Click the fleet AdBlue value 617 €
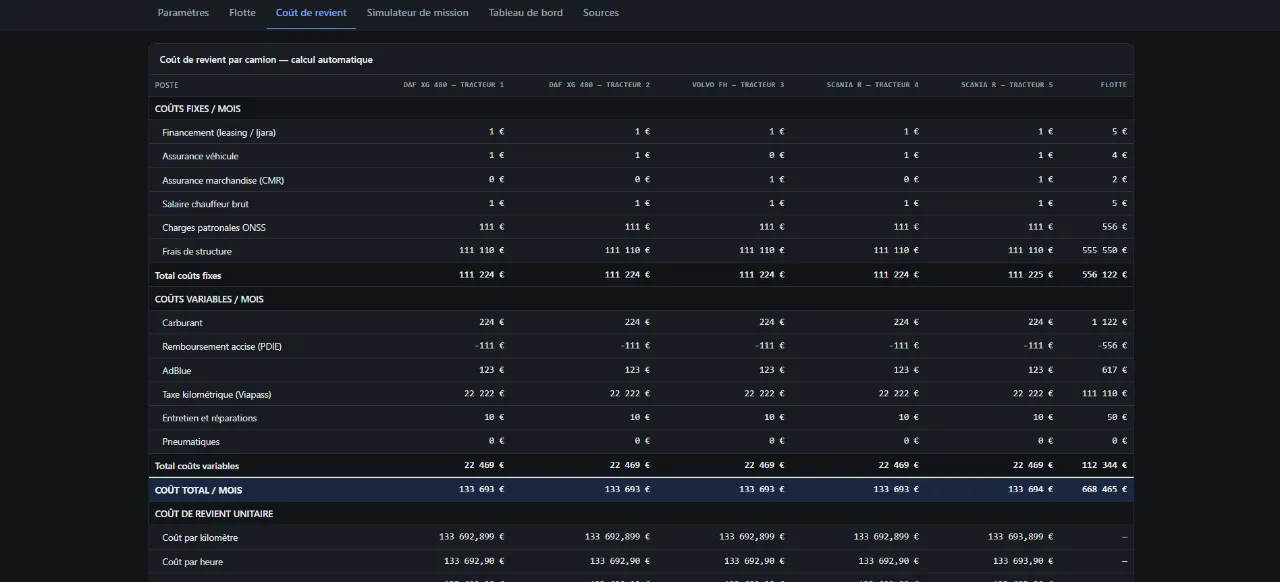This screenshot has width=1280, height=582. click(x=1114, y=371)
